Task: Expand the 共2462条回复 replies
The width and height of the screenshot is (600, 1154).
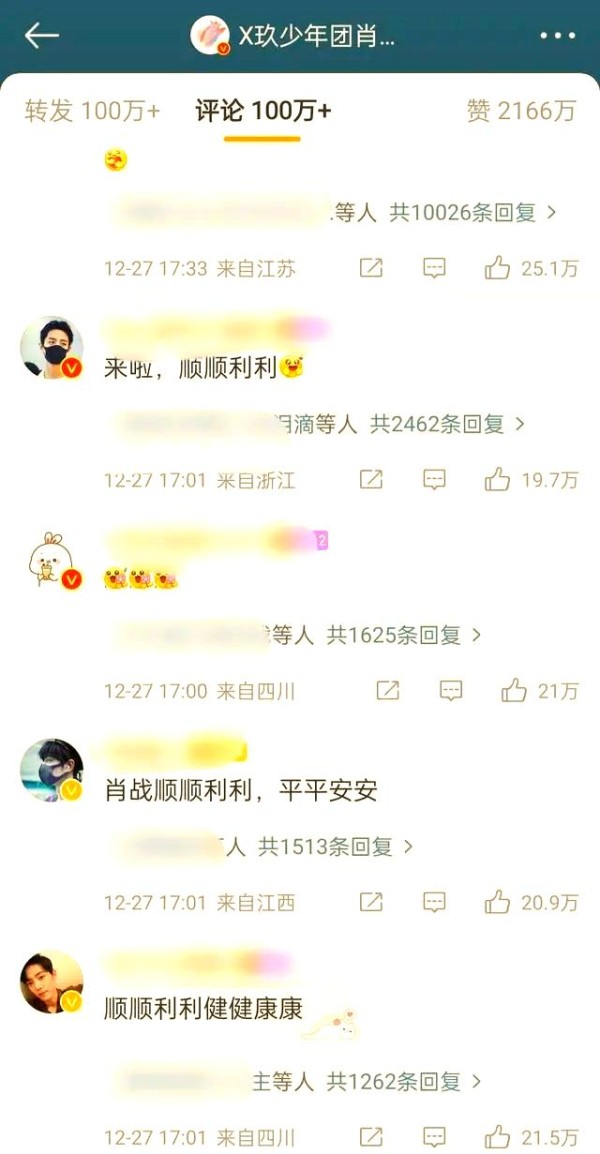Action: [x=448, y=424]
